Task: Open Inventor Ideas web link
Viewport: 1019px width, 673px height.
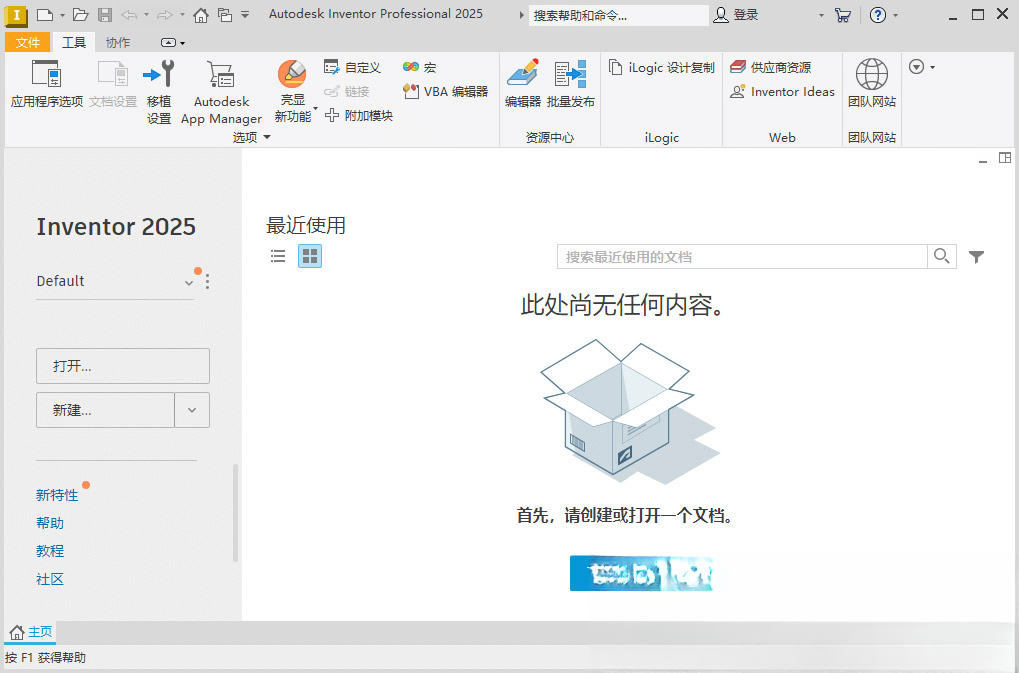Action: tap(782, 92)
